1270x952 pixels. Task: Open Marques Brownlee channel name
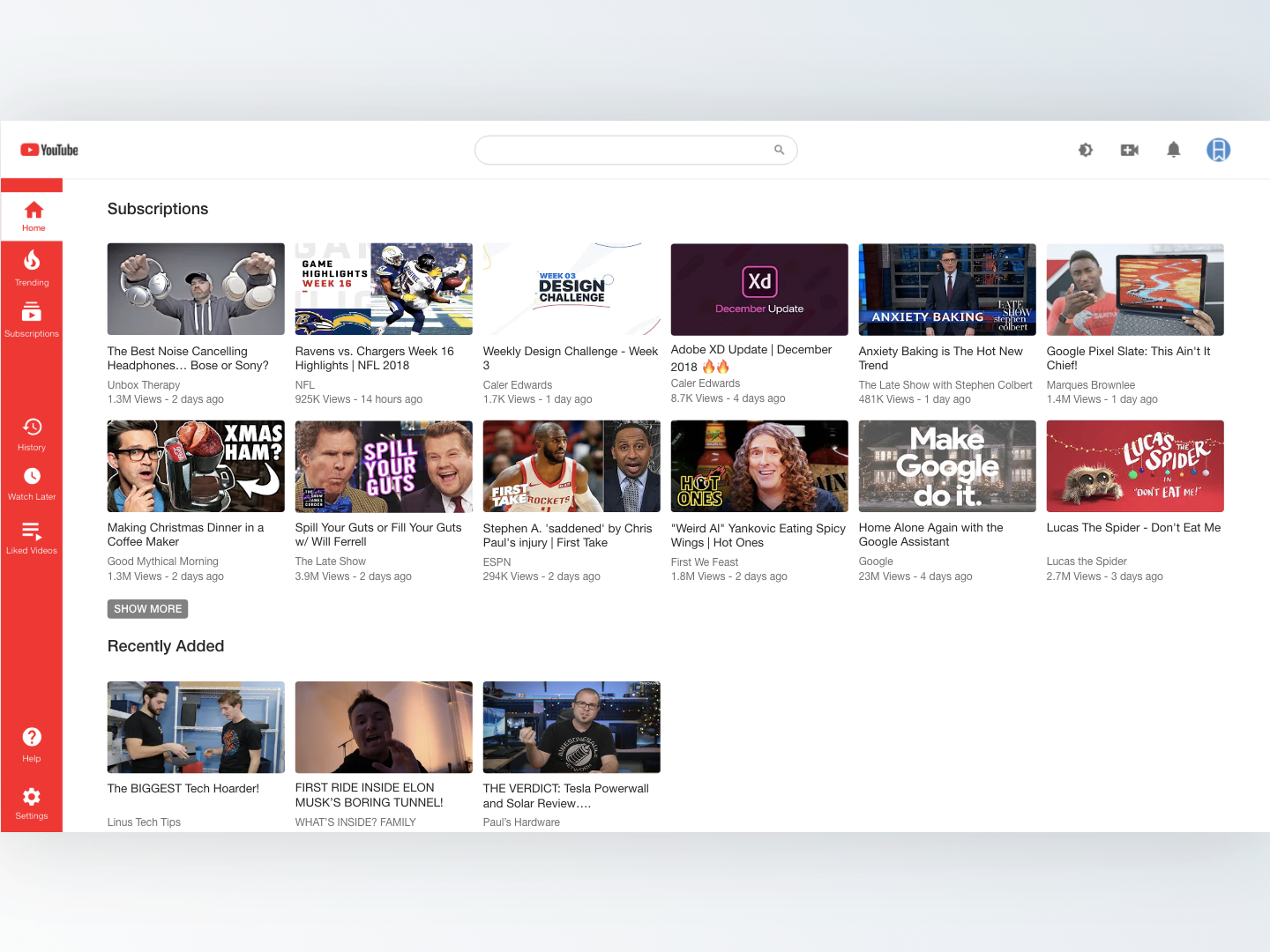pyautogui.click(x=1091, y=385)
